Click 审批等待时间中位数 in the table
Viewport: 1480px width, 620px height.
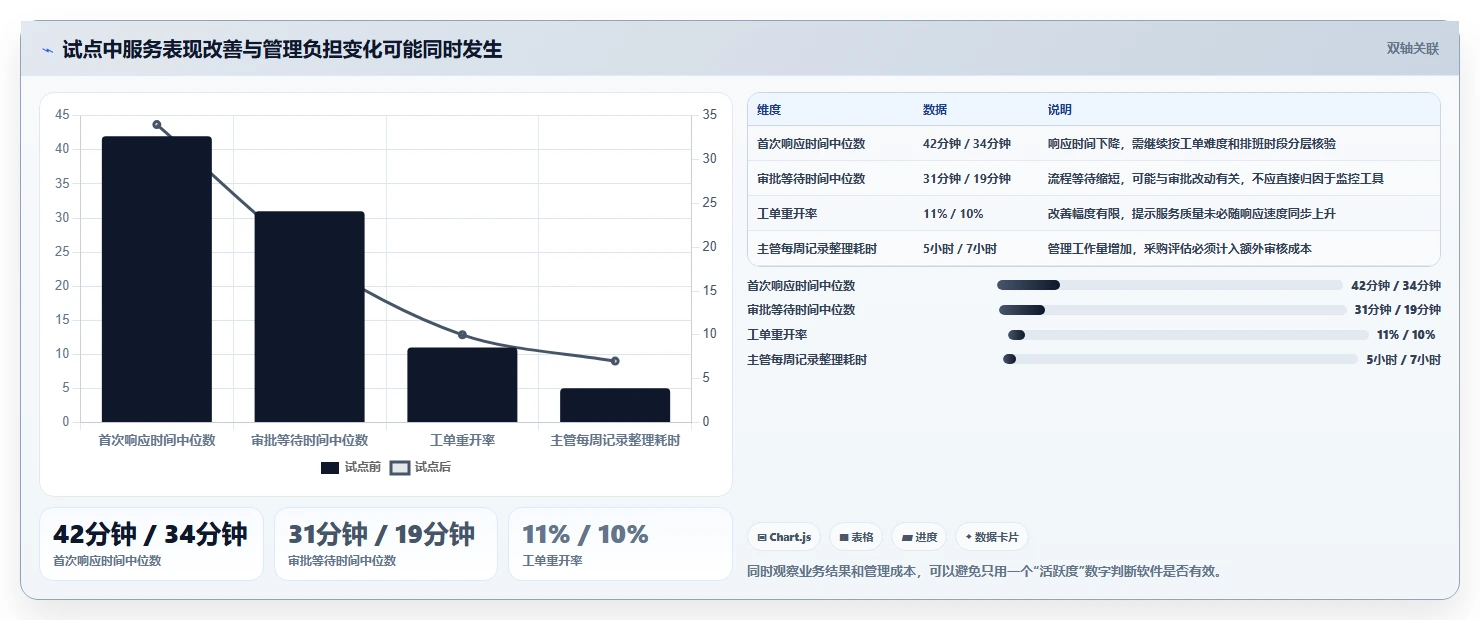pos(811,179)
